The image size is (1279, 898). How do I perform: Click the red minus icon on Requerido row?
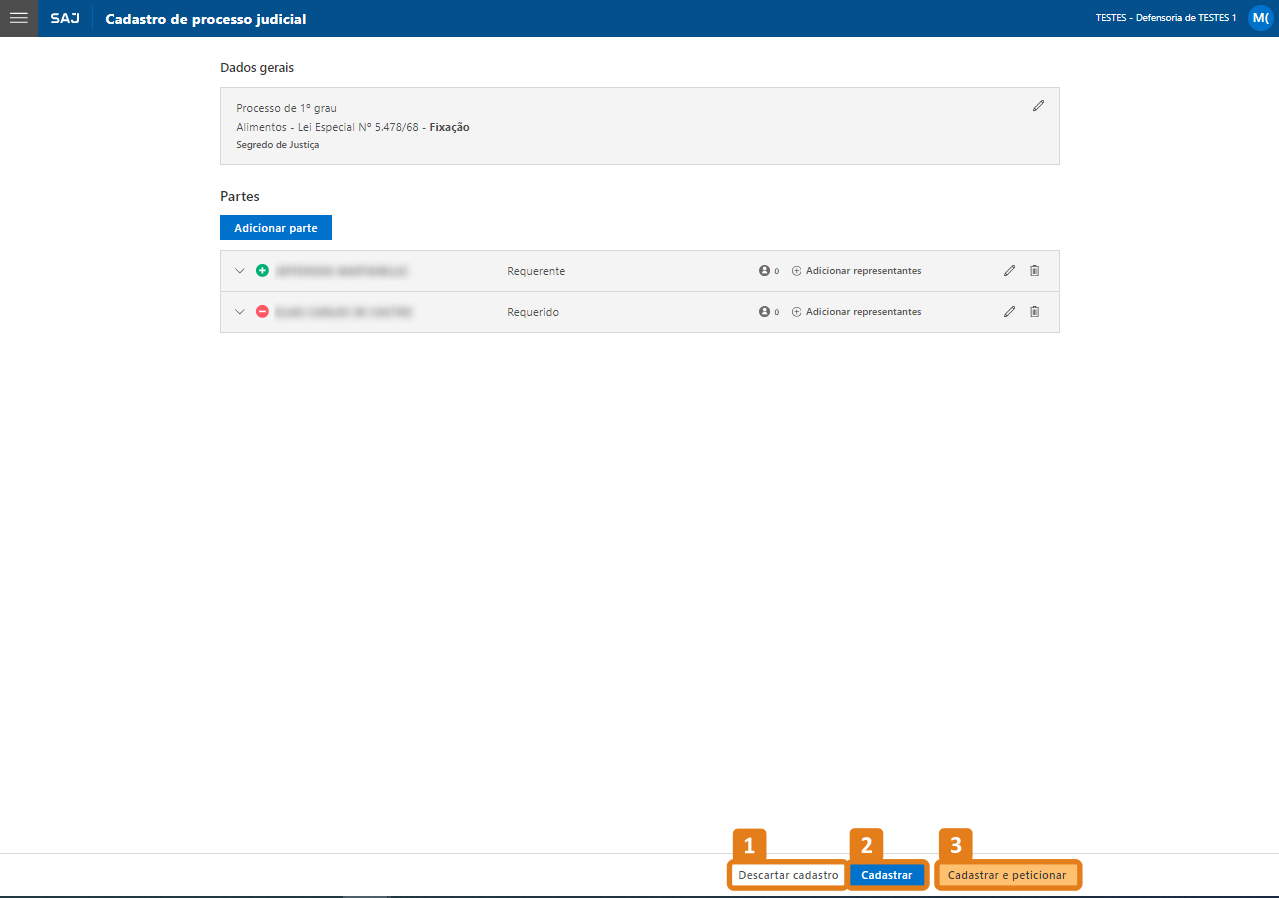click(262, 312)
